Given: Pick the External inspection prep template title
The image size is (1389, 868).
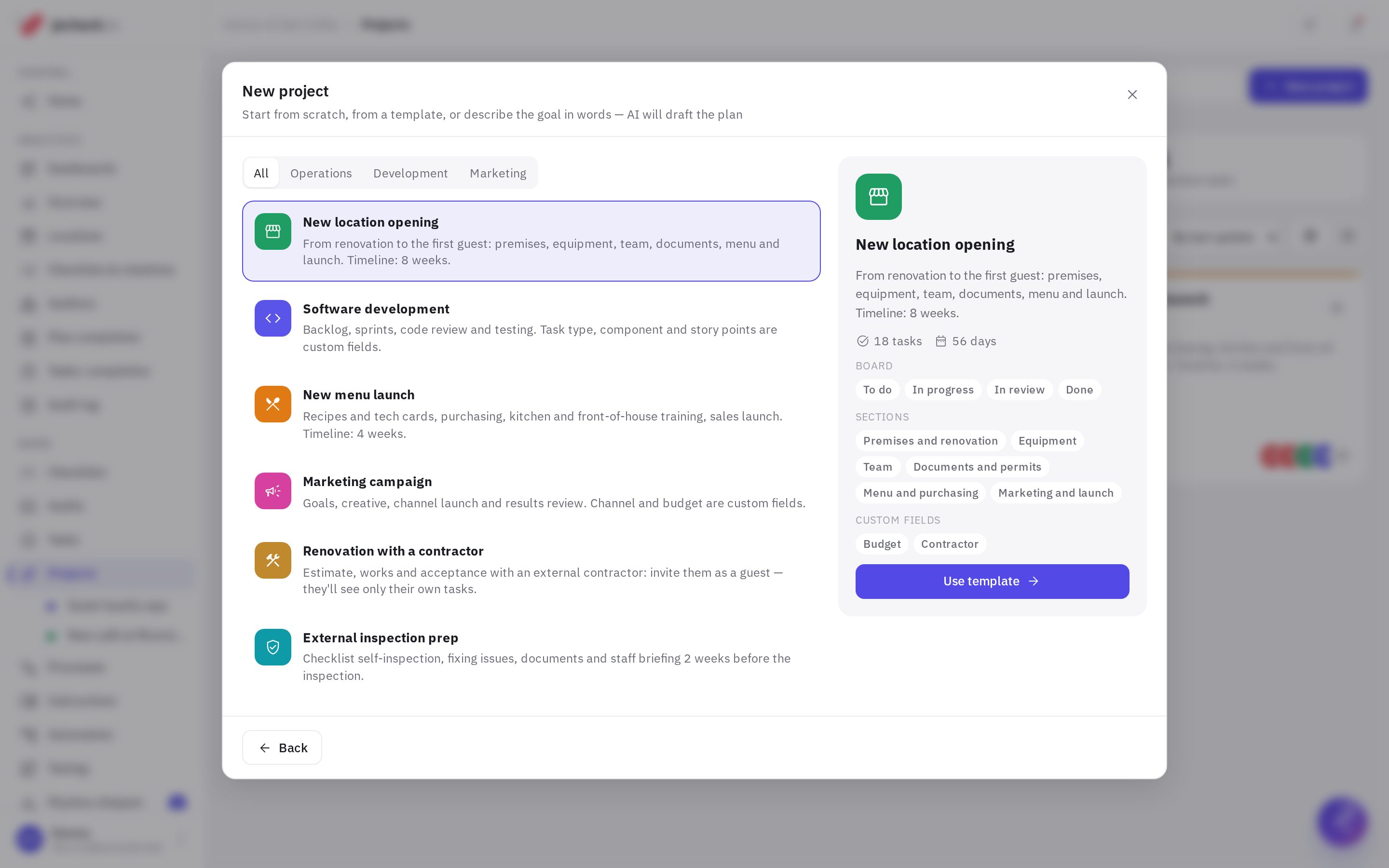Looking at the screenshot, I should (381, 638).
